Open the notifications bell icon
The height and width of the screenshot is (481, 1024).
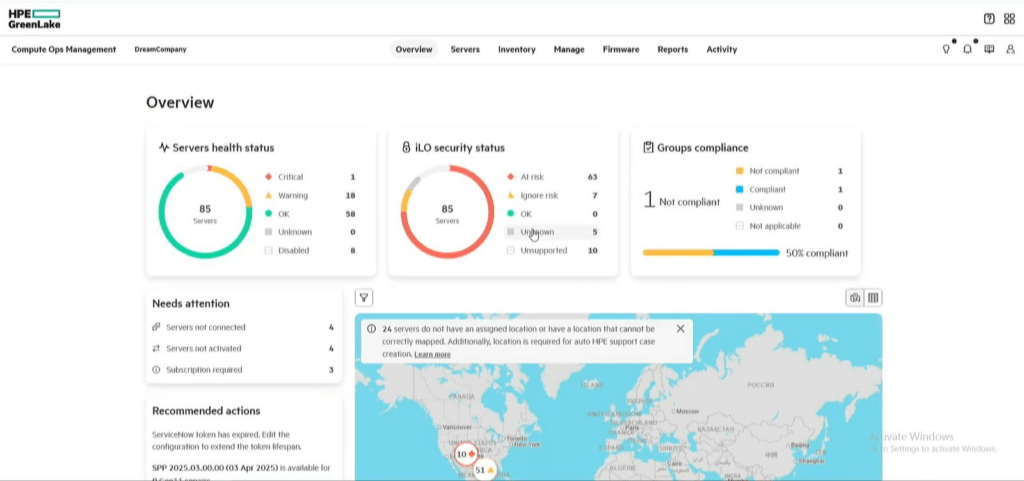click(967, 49)
